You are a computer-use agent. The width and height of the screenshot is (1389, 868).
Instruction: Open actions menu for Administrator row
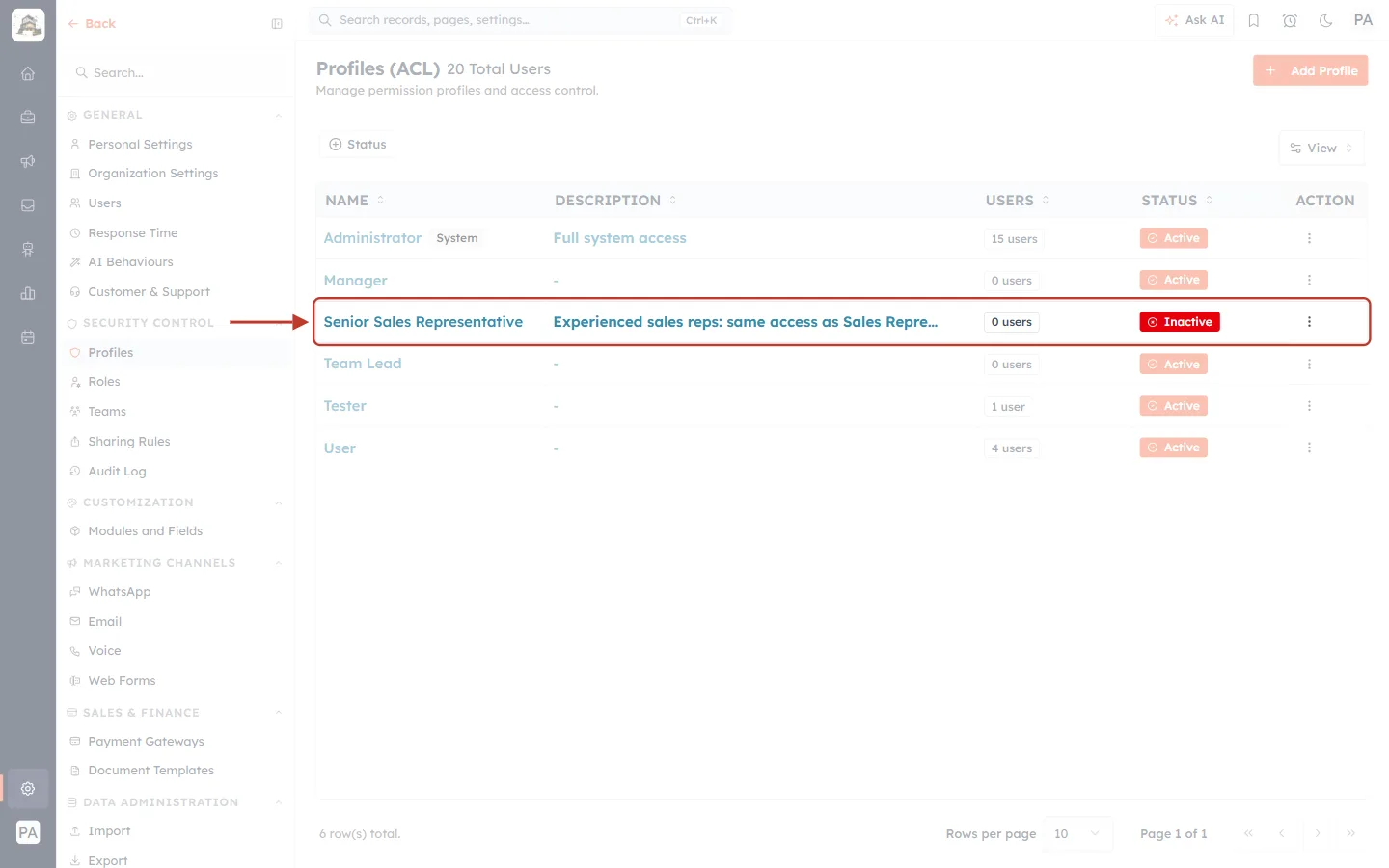[1309, 238]
